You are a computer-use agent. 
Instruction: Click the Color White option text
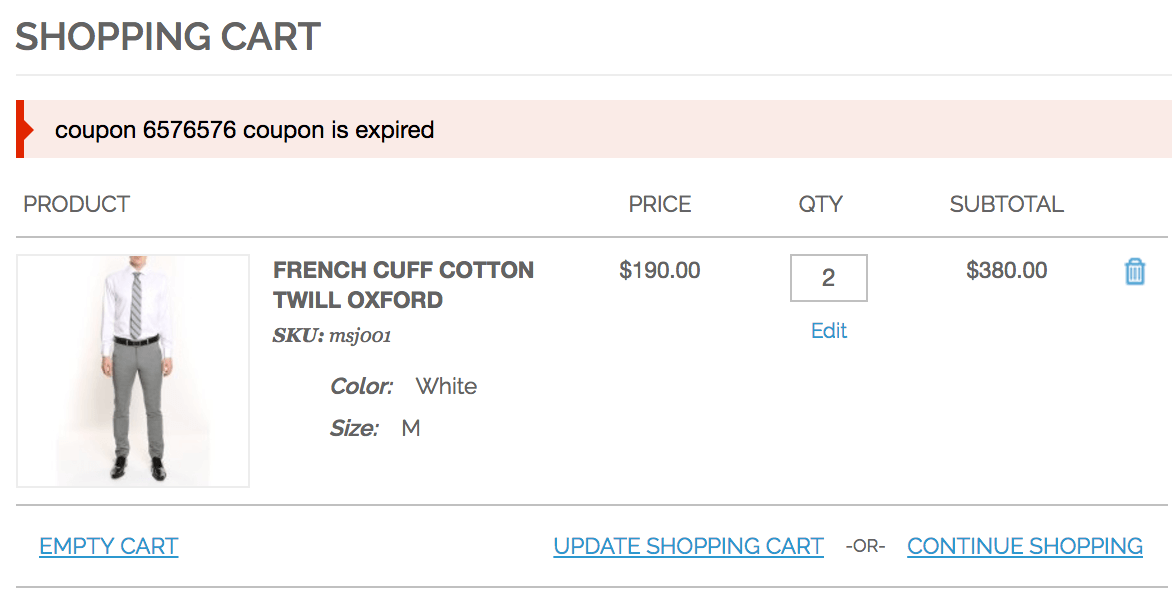pos(403,387)
